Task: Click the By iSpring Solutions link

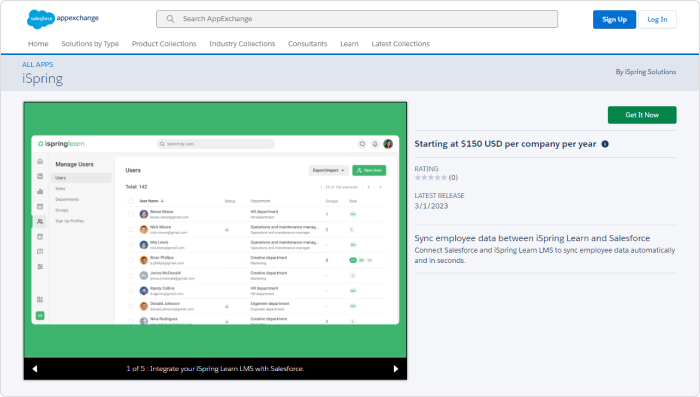Action: tap(646, 71)
